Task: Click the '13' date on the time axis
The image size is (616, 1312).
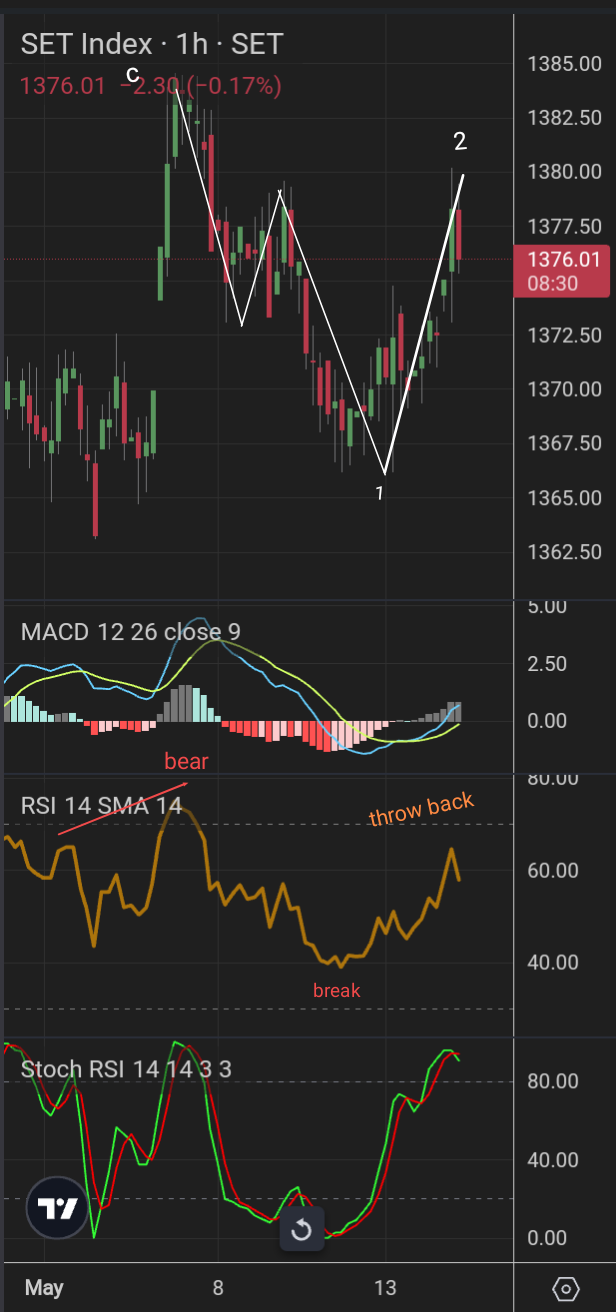Action: 385,1287
